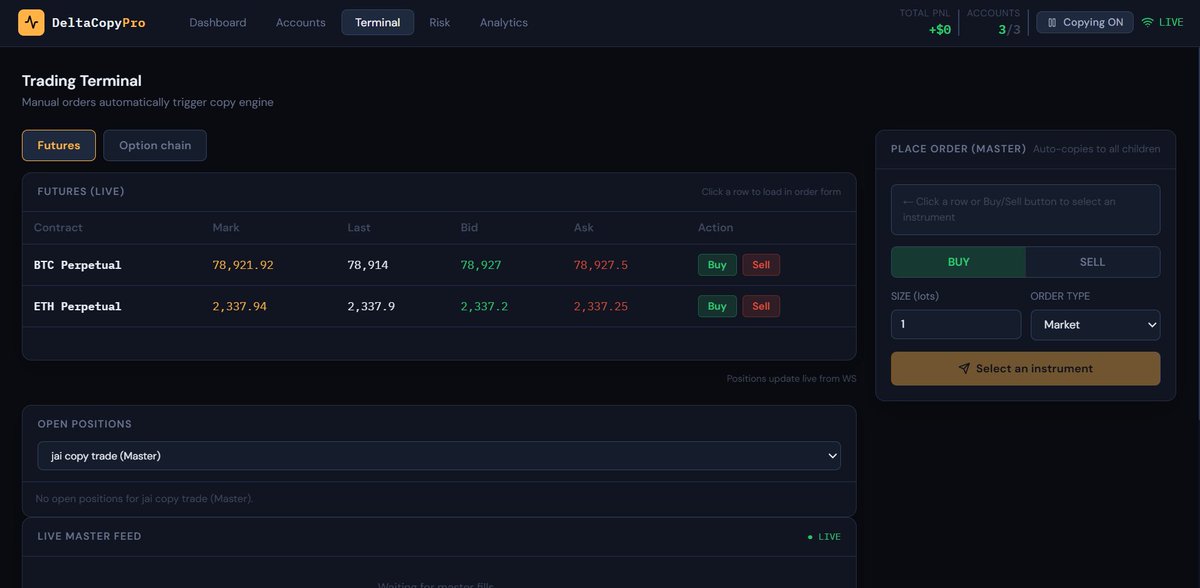Choose the SELL side in order form
The height and width of the screenshot is (588, 1200).
pyautogui.click(x=1093, y=262)
